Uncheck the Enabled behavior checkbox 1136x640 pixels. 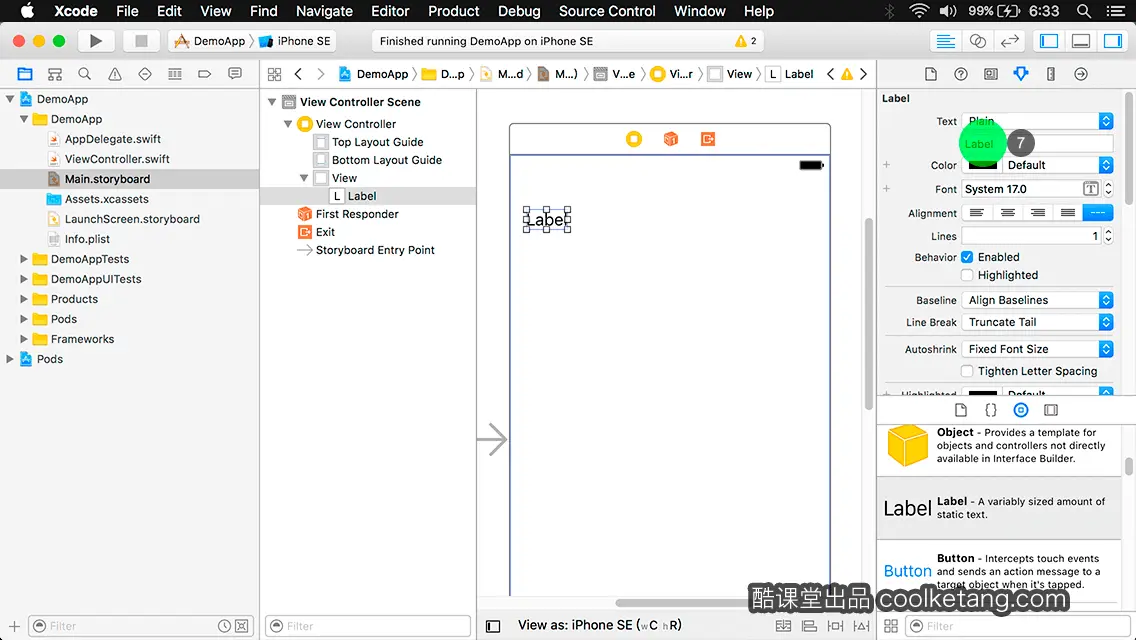point(967,257)
